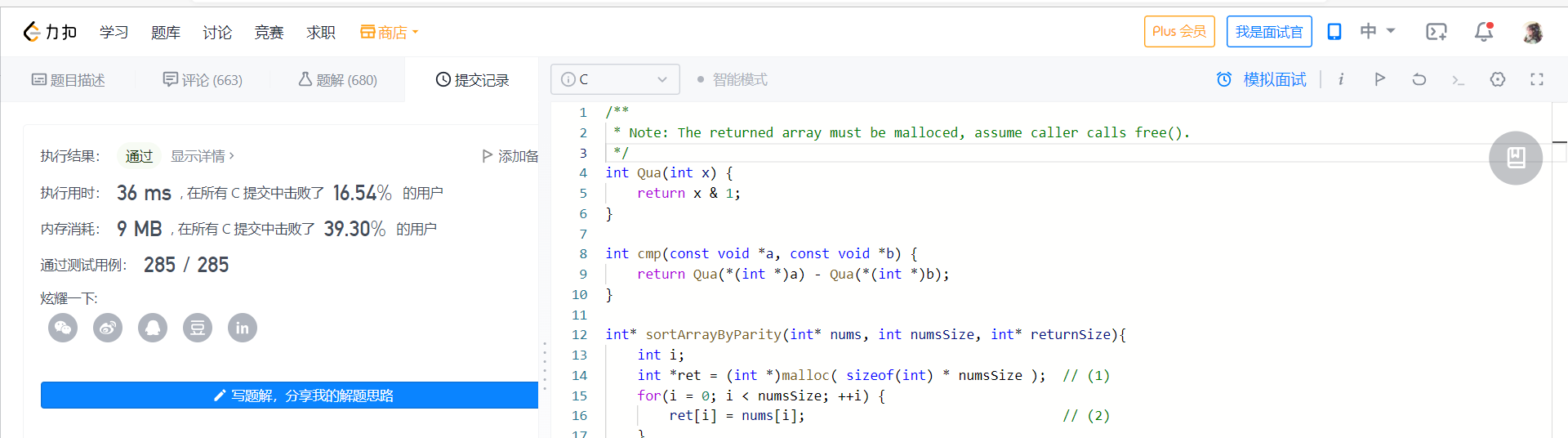Open the 题解 (680) solutions tab
Image resolution: width=1568 pixels, height=438 pixels.
pyautogui.click(x=337, y=80)
